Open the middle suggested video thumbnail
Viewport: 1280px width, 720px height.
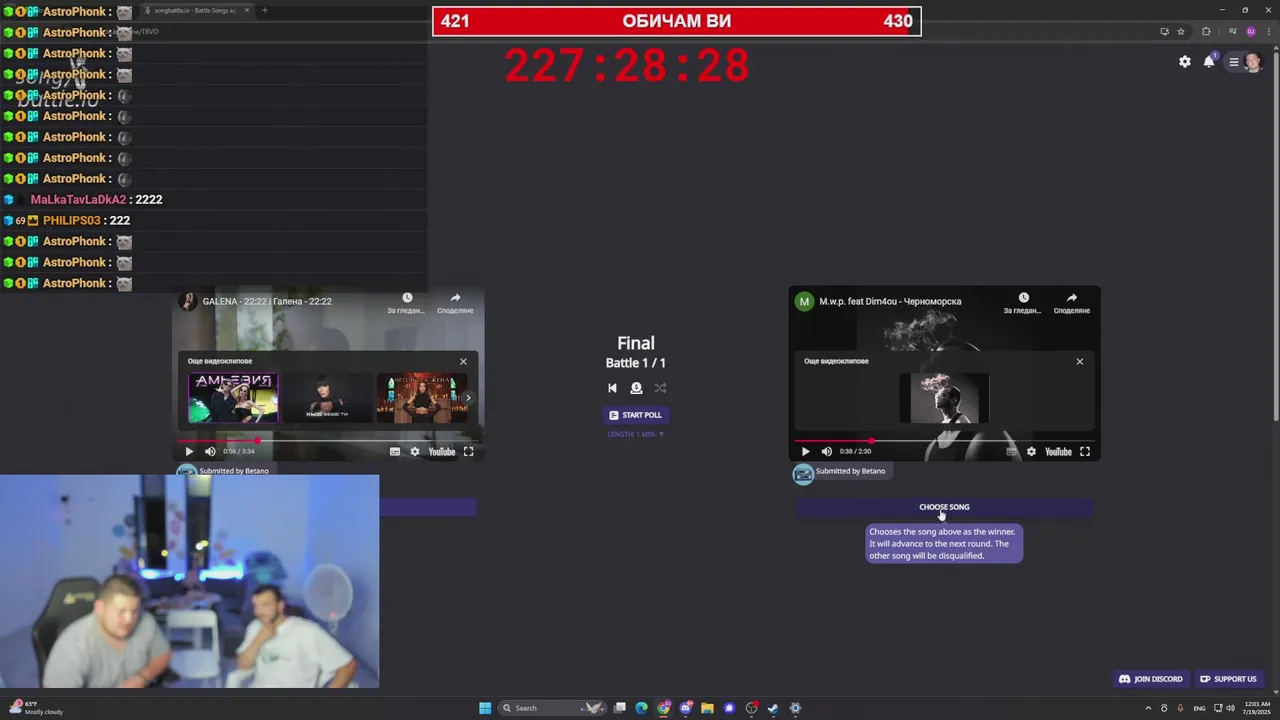(x=328, y=398)
